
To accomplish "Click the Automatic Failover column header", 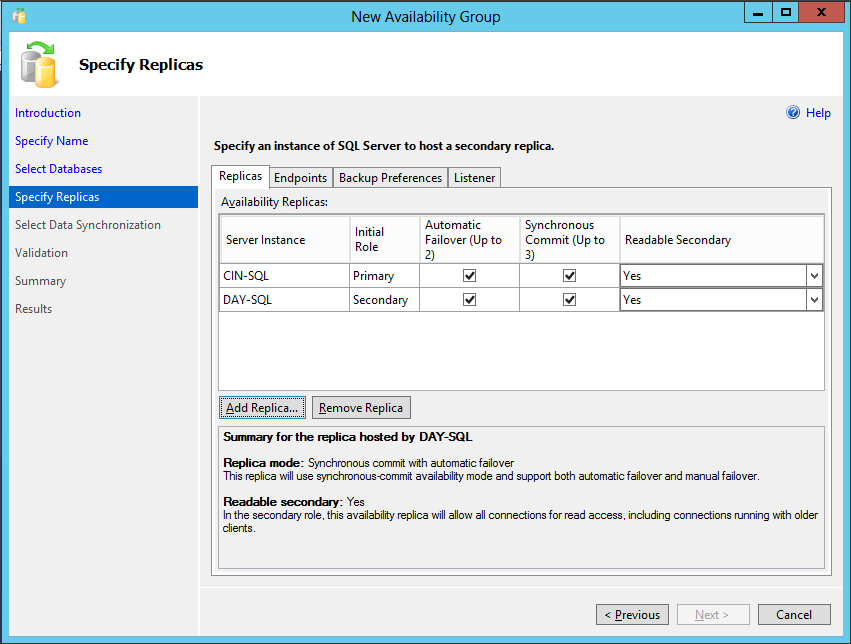I will pos(469,239).
